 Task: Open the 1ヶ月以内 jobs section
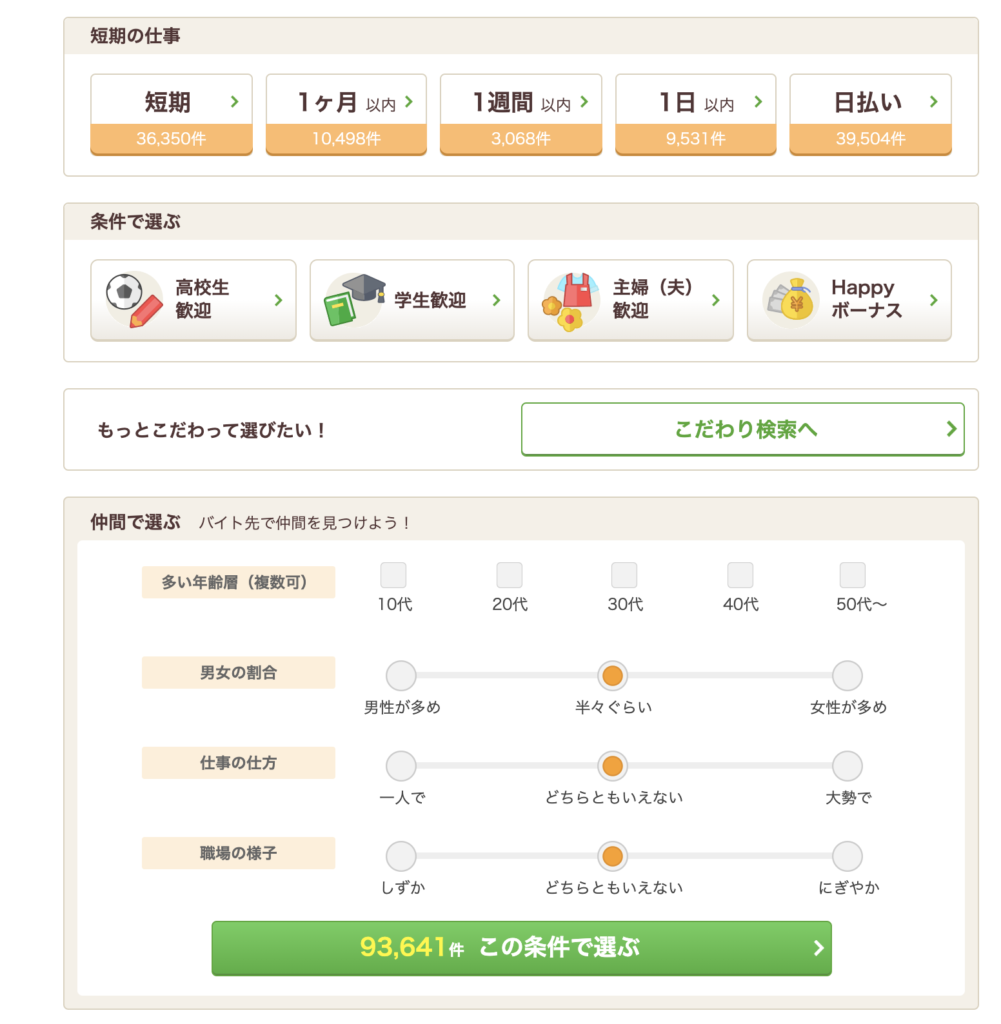tap(345, 112)
